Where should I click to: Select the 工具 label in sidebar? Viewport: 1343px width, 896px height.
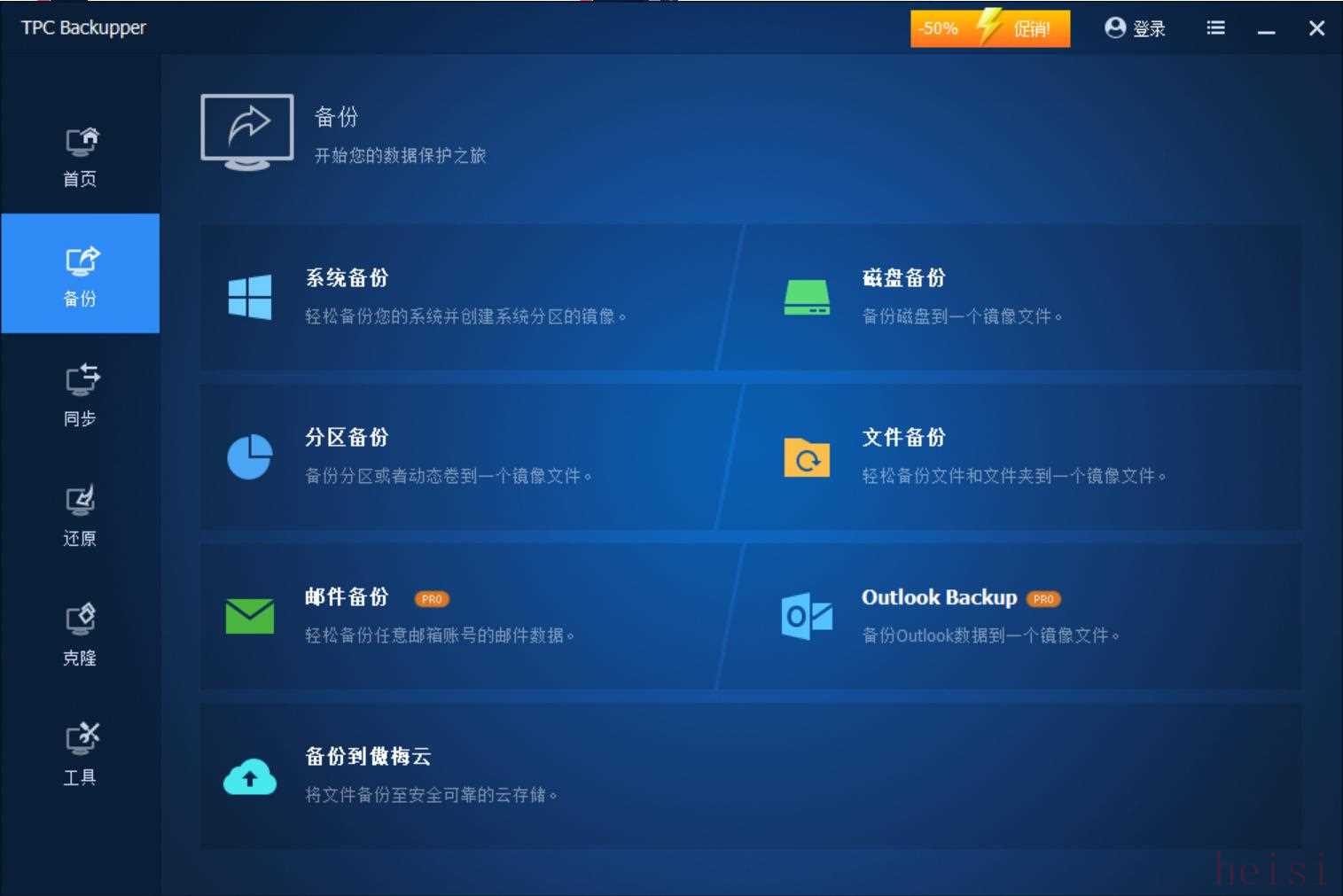[x=80, y=777]
